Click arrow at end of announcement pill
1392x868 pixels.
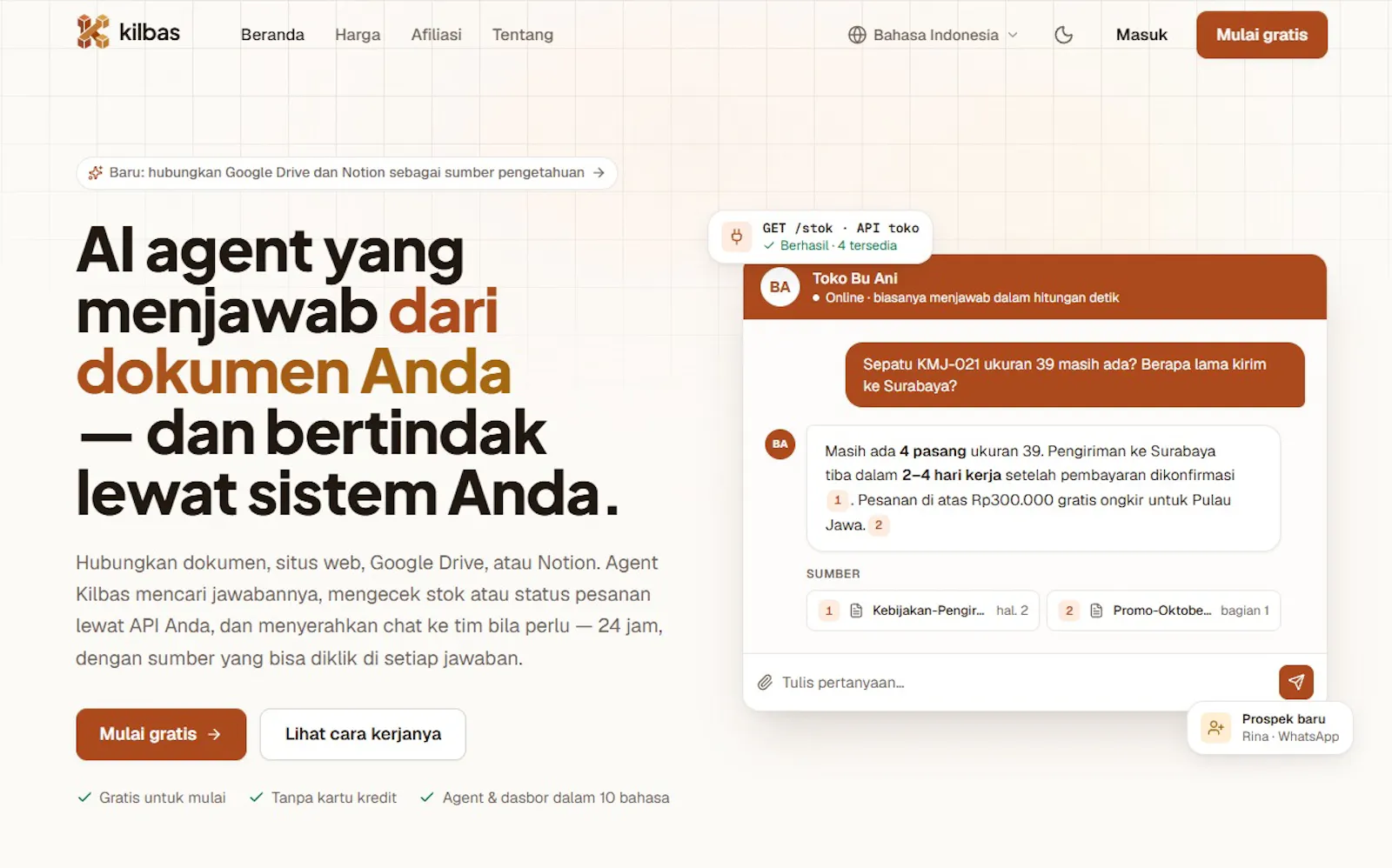(599, 172)
